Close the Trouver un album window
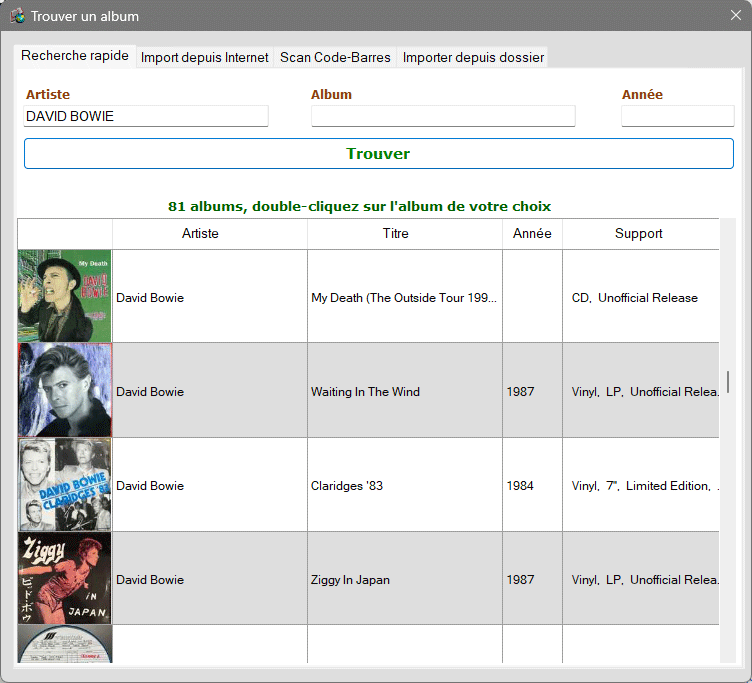Screen dimensions: 752x683 [736, 15]
